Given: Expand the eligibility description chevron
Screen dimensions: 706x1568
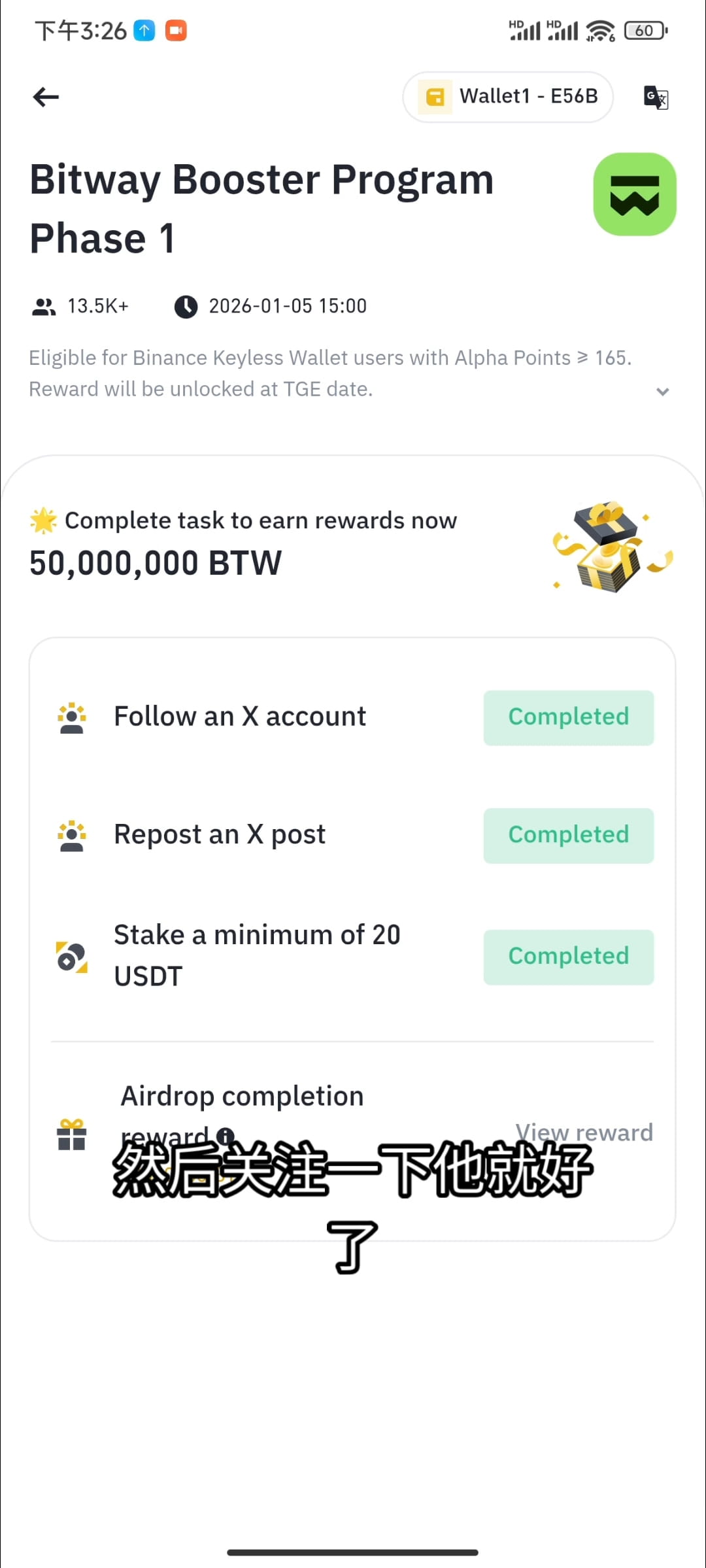Looking at the screenshot, I should (x=662, y=391).
